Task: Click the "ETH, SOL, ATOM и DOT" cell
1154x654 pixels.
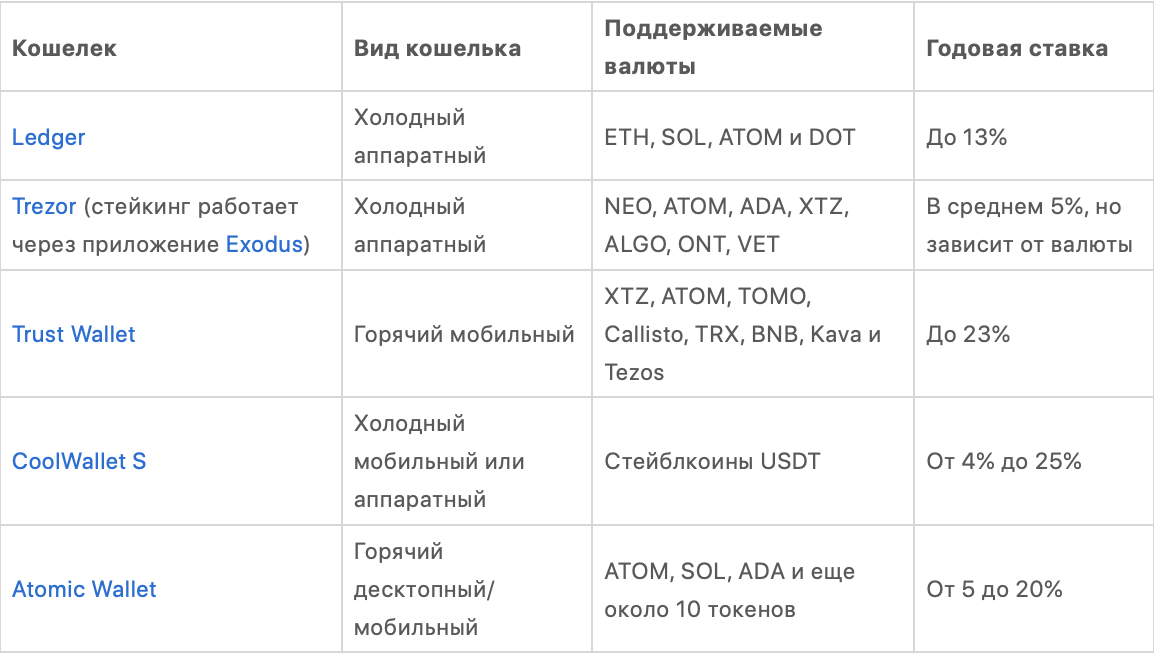Action: click(x=730, y=137)
